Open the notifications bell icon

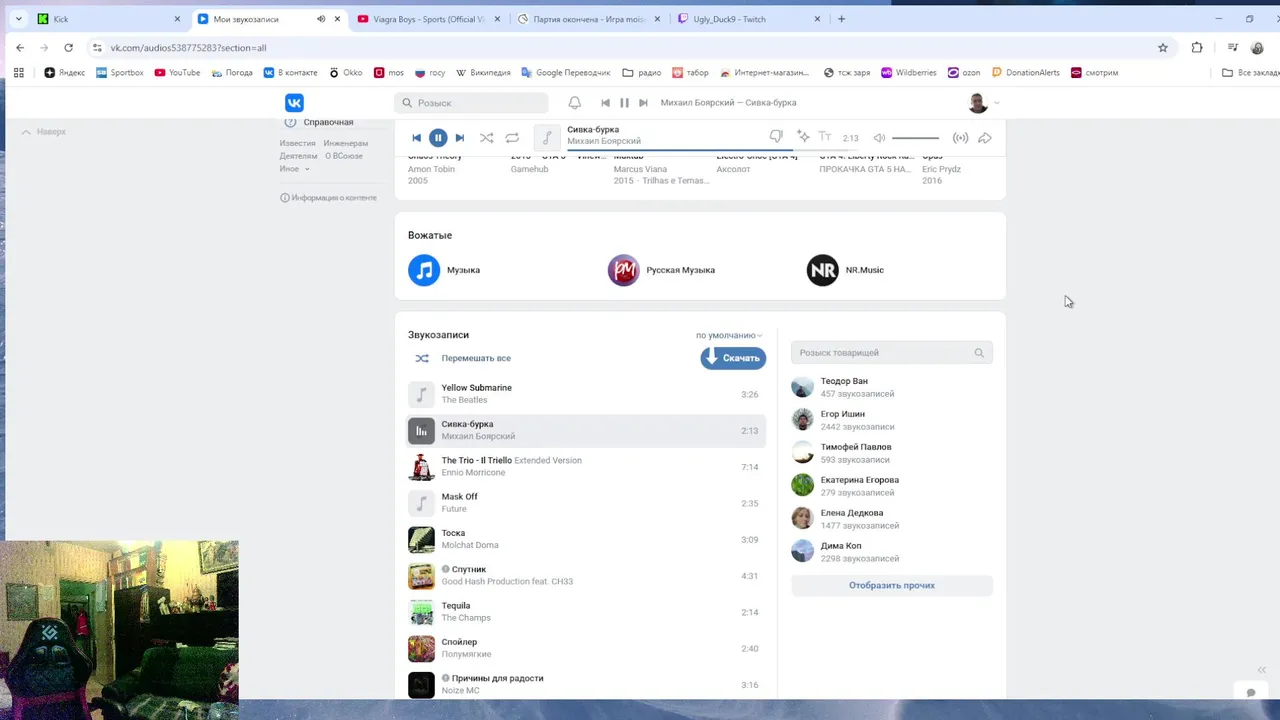575,103
